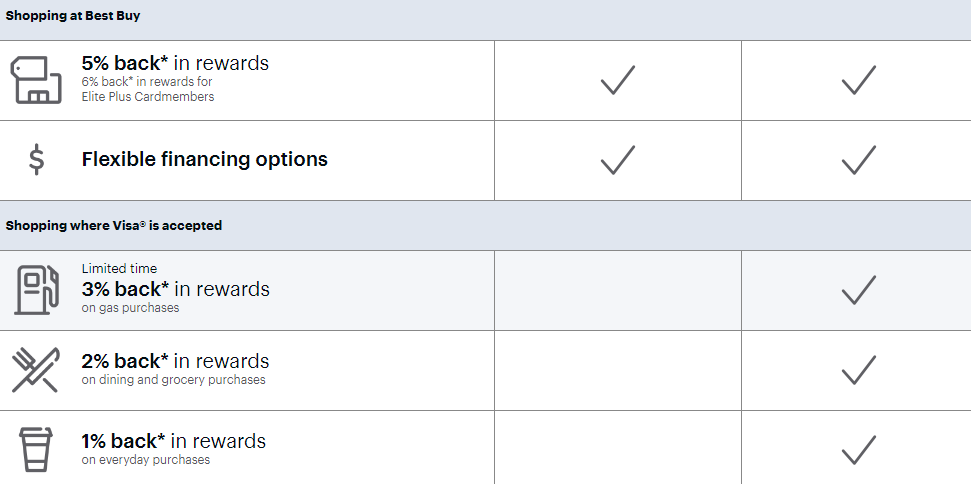Click '1% back* in rewards' heading

[x=173, y=441]
